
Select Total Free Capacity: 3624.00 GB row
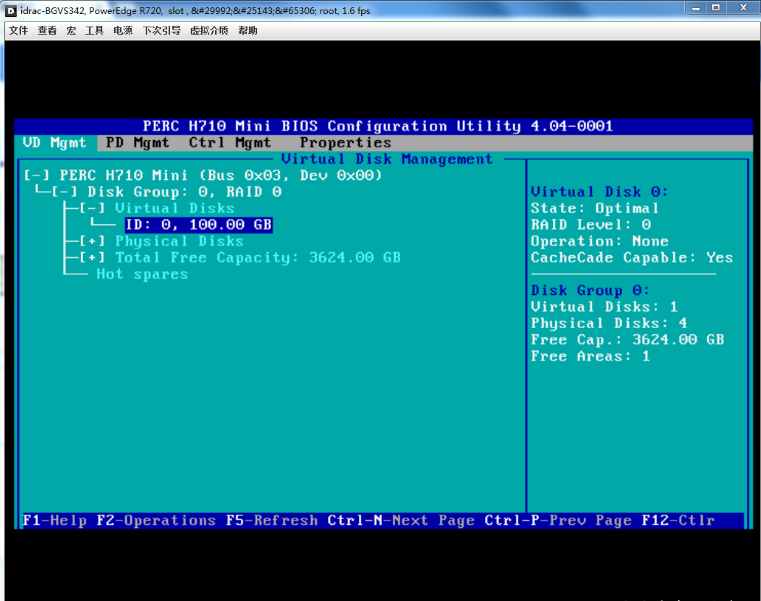point(258,258)
